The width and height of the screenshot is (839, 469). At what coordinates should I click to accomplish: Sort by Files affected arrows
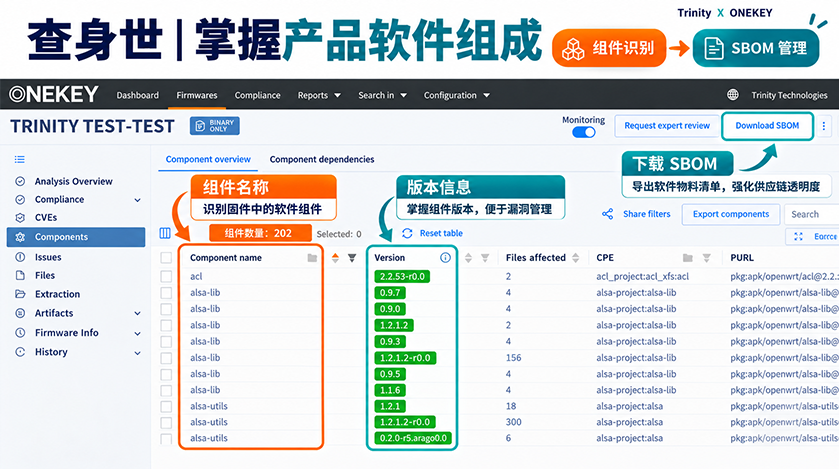pos(576,258)
